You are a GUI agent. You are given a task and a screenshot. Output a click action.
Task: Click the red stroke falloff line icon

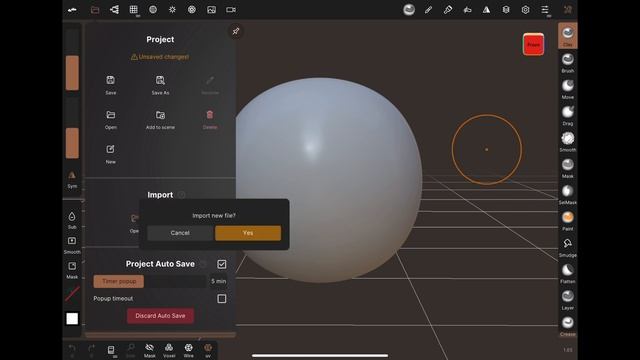point(72,294)
